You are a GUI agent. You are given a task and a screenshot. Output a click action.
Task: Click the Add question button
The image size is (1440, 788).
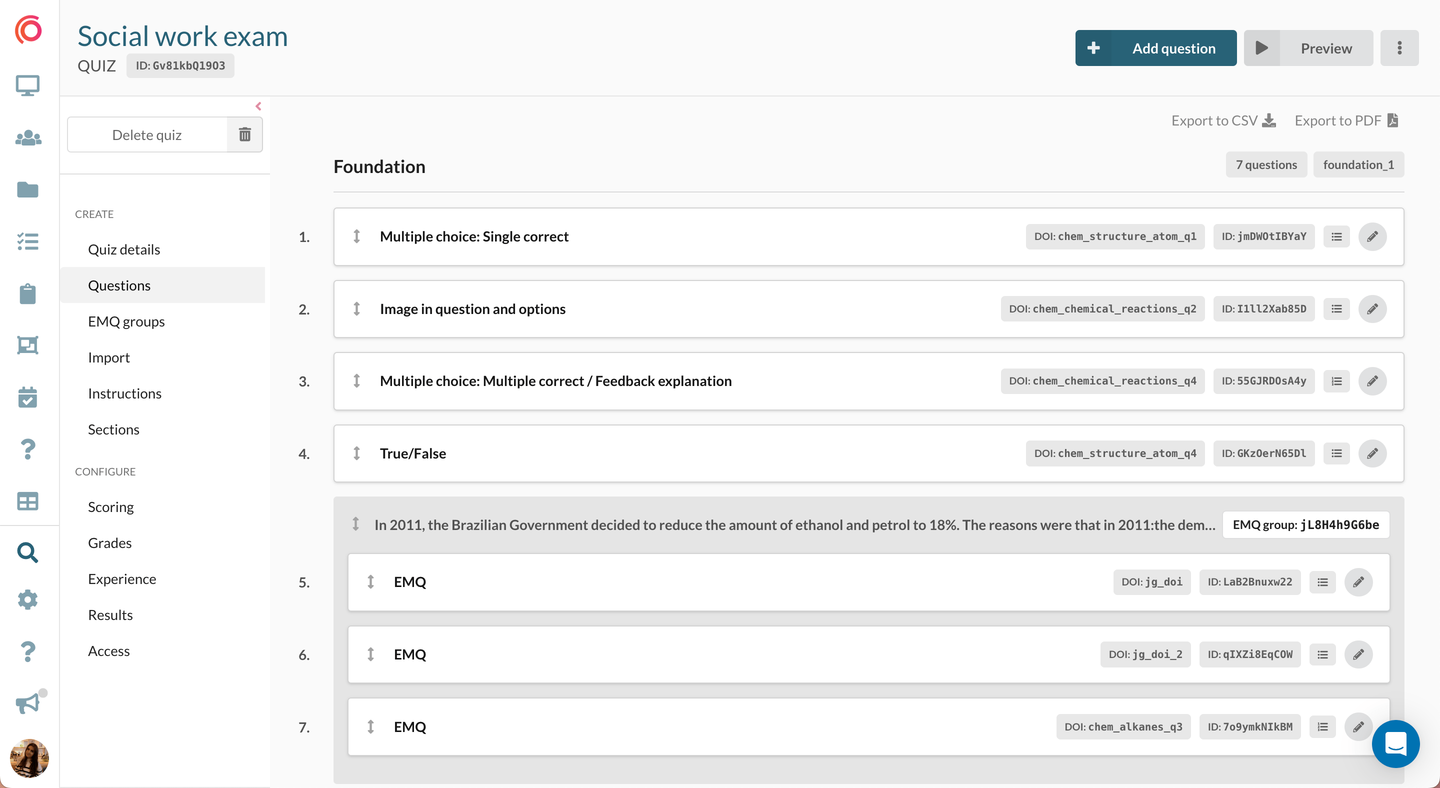pos(1155,48)
